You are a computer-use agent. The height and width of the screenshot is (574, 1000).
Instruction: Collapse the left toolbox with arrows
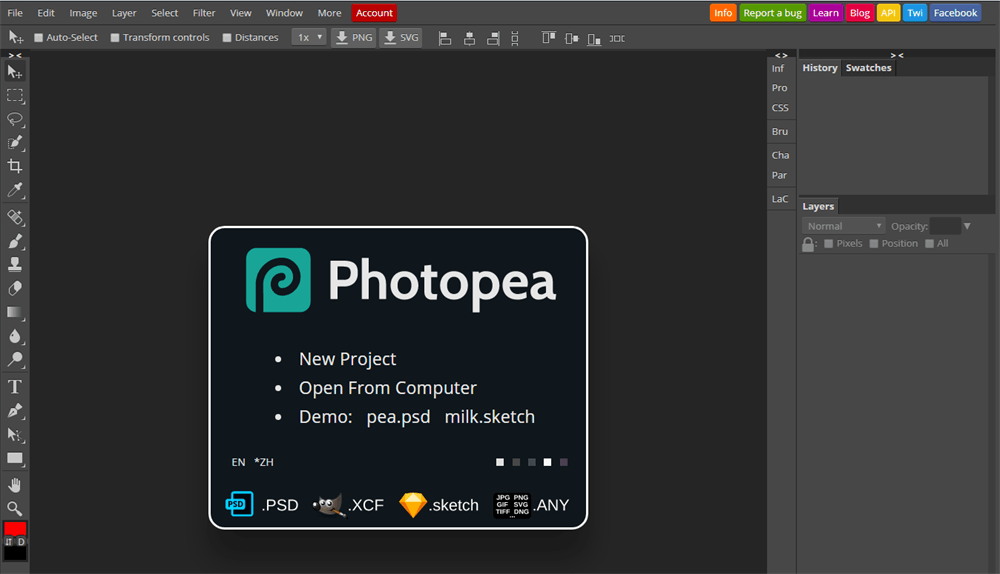tap(15, 55)
